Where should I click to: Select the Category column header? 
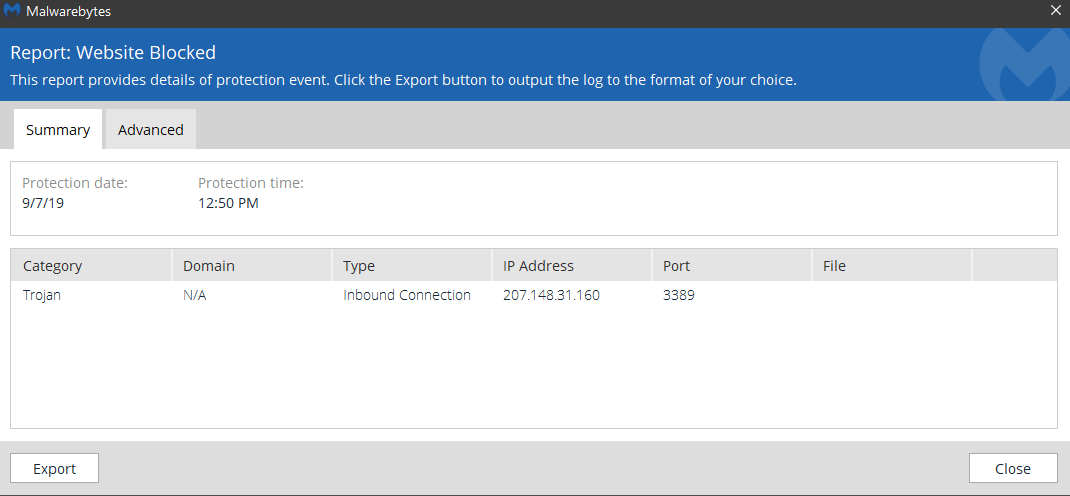[x=91, y=265]
